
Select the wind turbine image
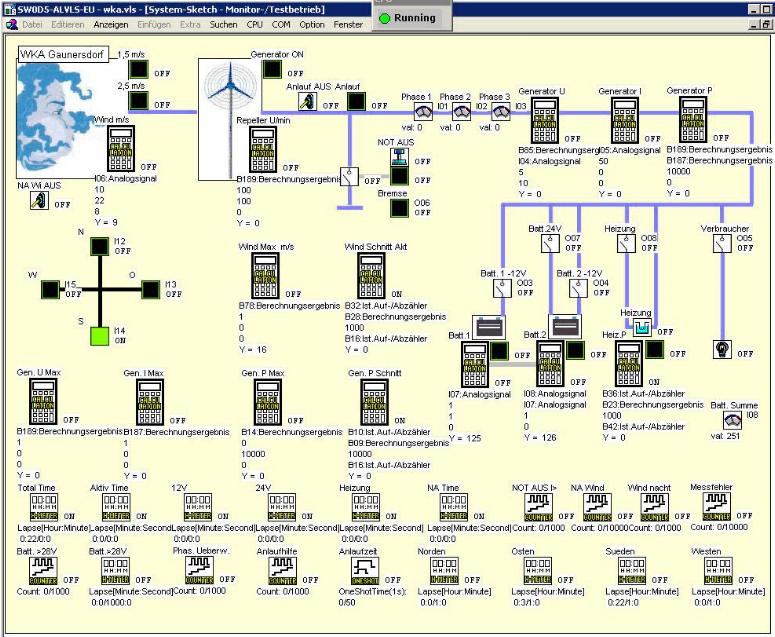pyautogui.click(x=230, y=120)
